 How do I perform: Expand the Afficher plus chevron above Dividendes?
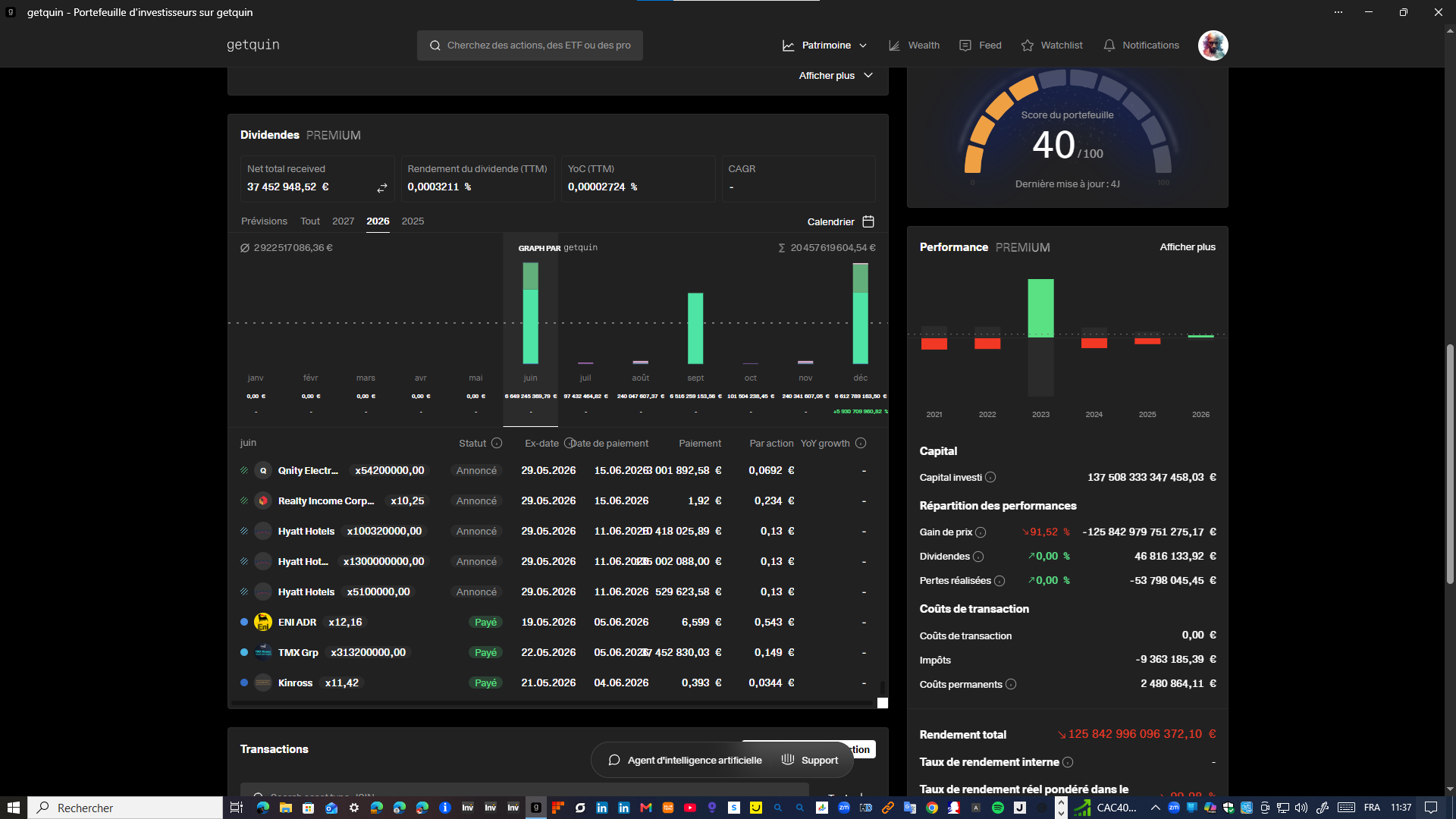tap(868, 75)
